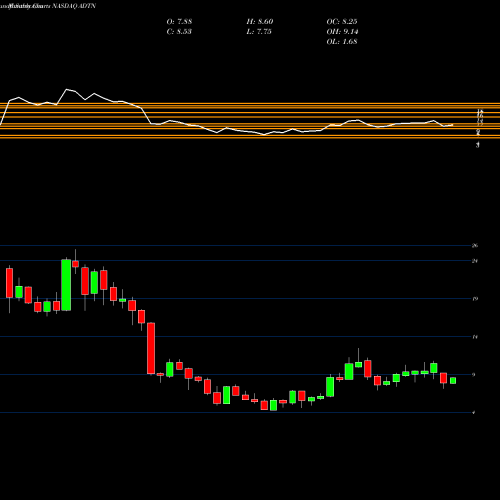Select the open value "O: 7.88"
Image resolution: width=500 pixels, height=500 pixels.
(x=179, y=22)
